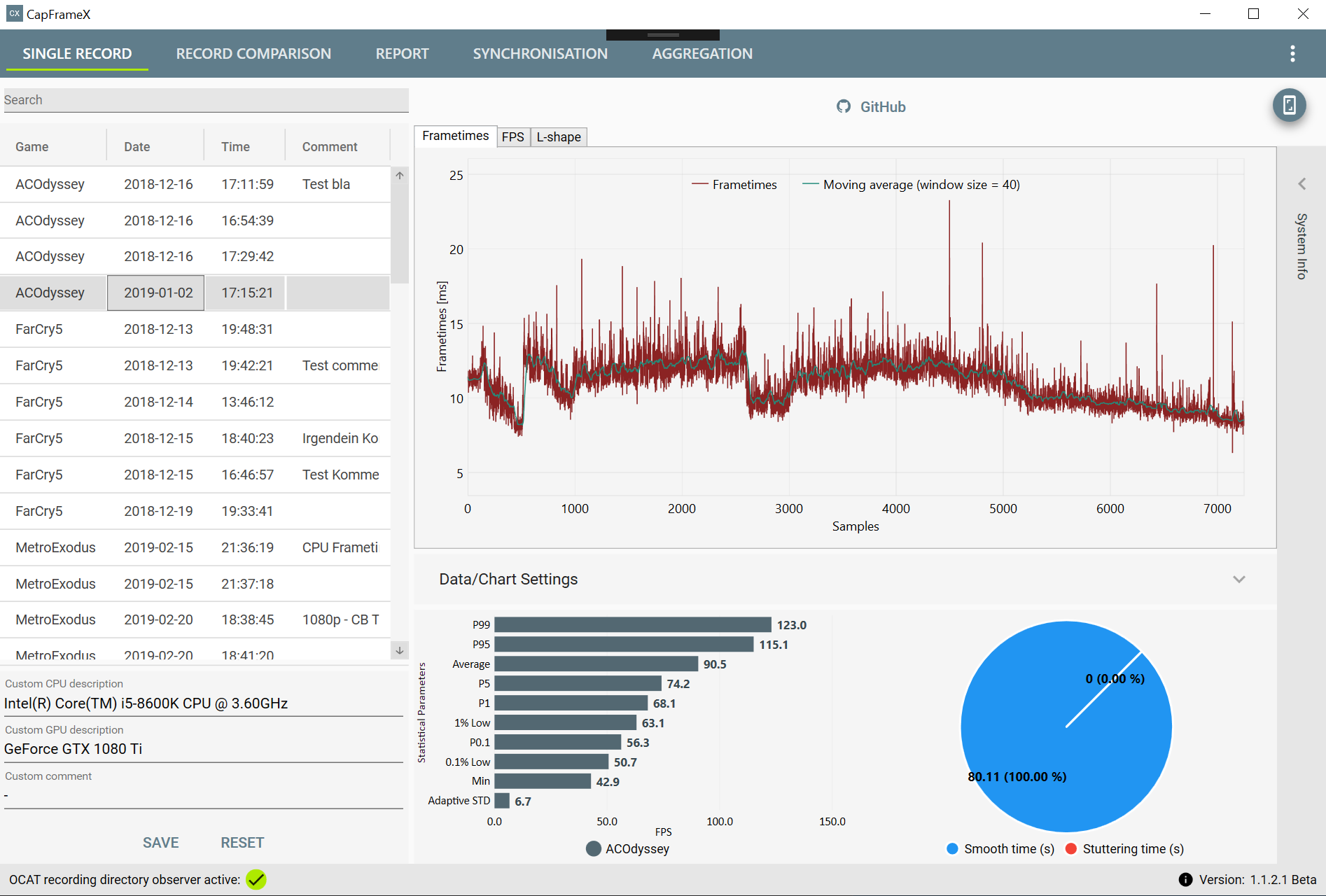
Task: Click the Custom comment field
Action: (x=203, y=796)
